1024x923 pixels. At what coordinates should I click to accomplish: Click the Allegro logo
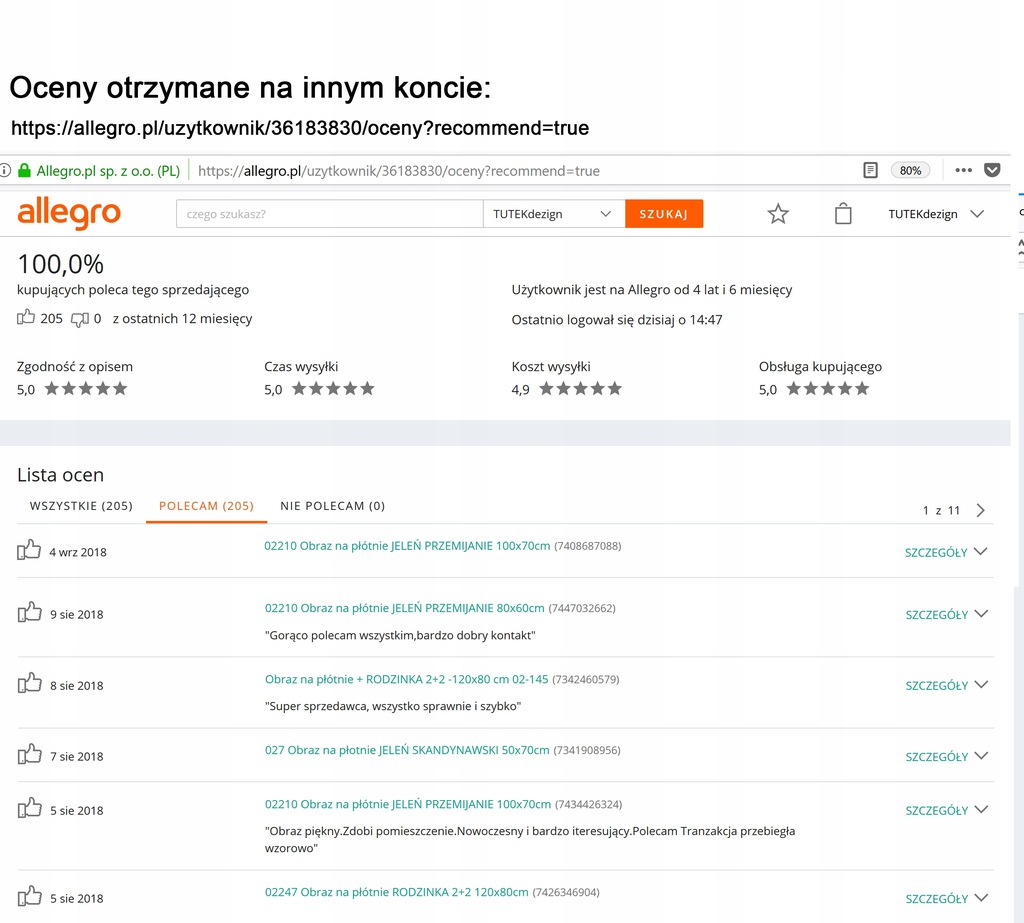pyautogui.click(x=69, y=214)
